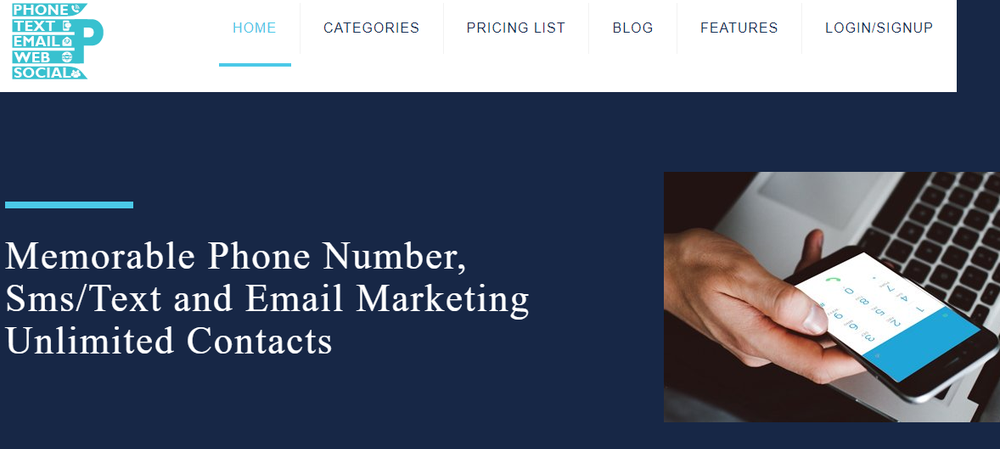This screenshot has width=1000, height=449.
Task: Go to the Home menu item
Action: [254, 28]
